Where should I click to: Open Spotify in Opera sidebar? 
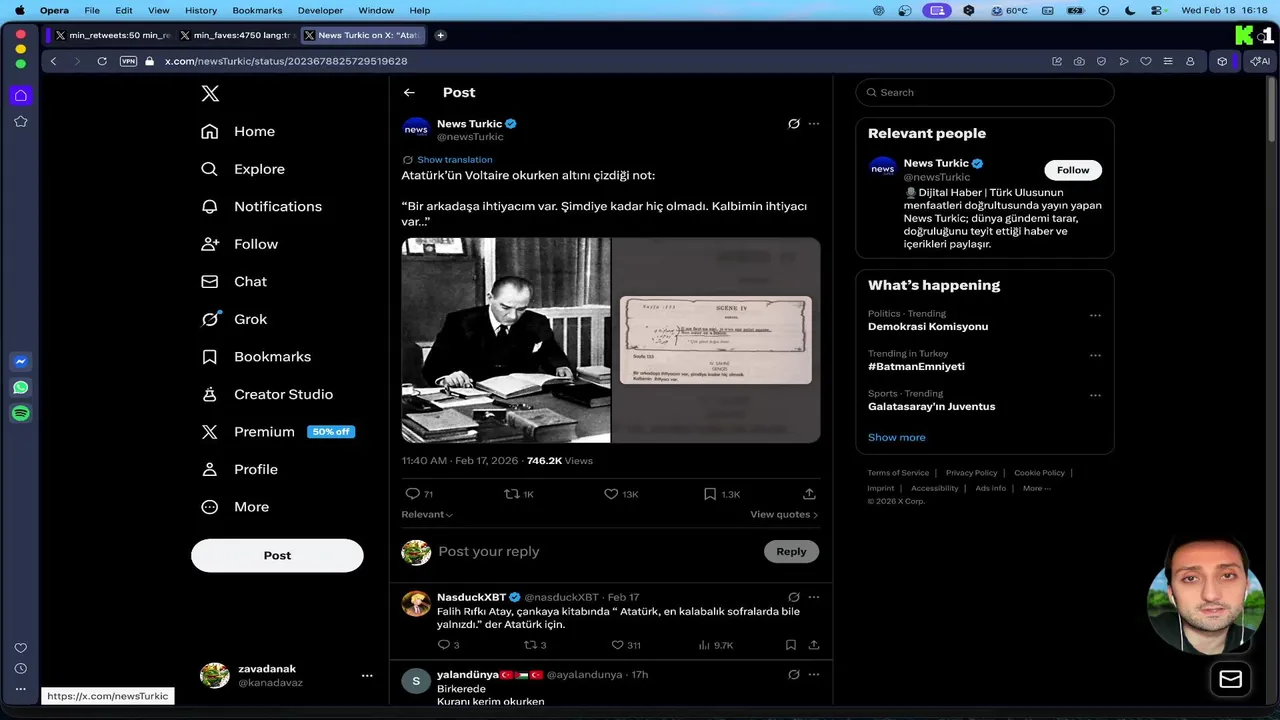[x=21, y=414]
